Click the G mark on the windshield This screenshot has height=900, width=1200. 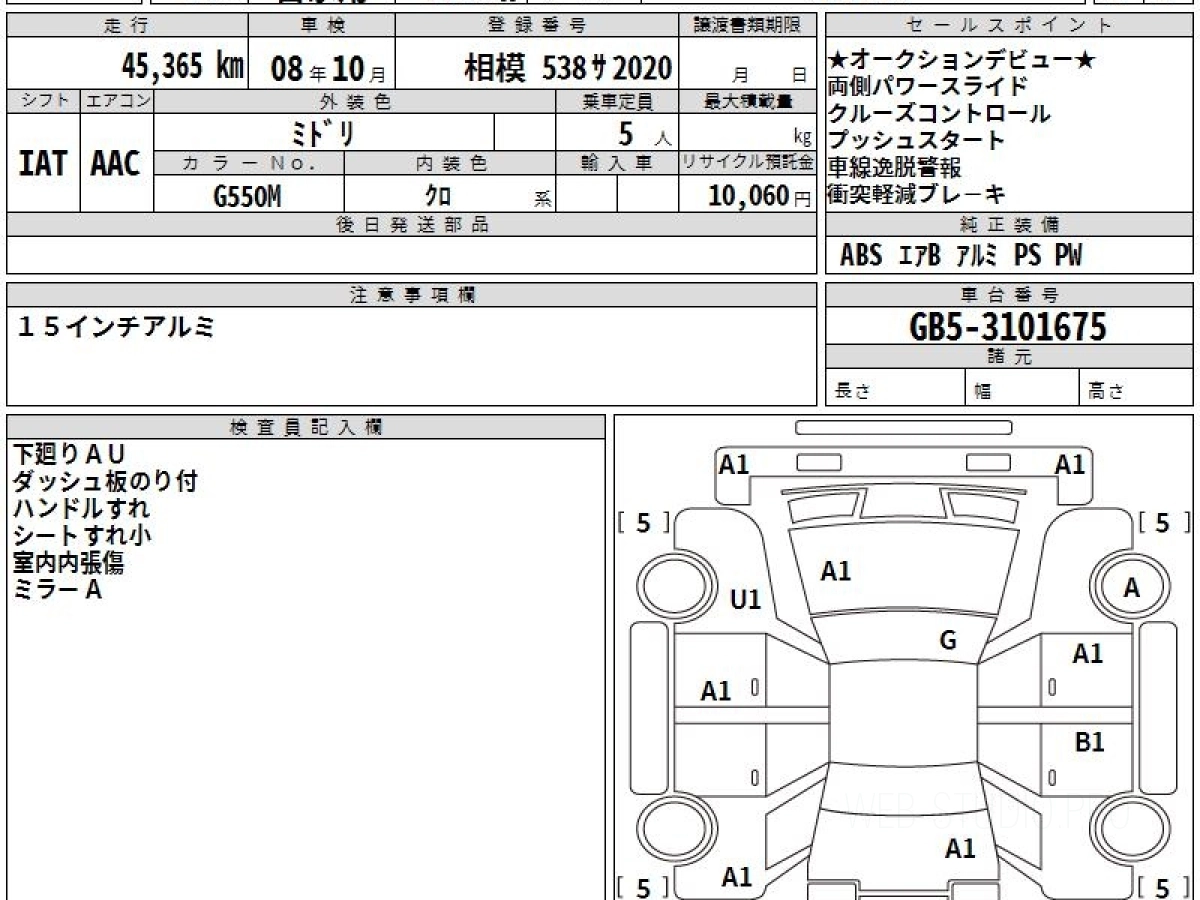[x=948, y=641]
